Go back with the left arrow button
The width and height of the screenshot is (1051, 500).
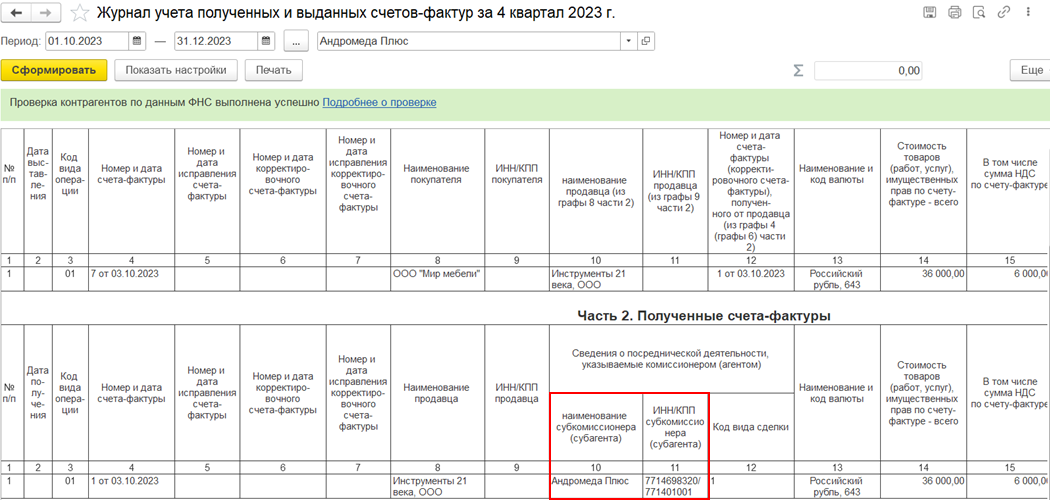(x=18, y=13)
